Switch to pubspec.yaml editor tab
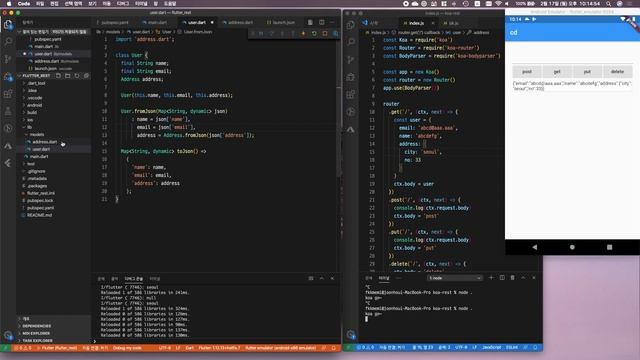This screenshot has width=640, height=360. 114,22
